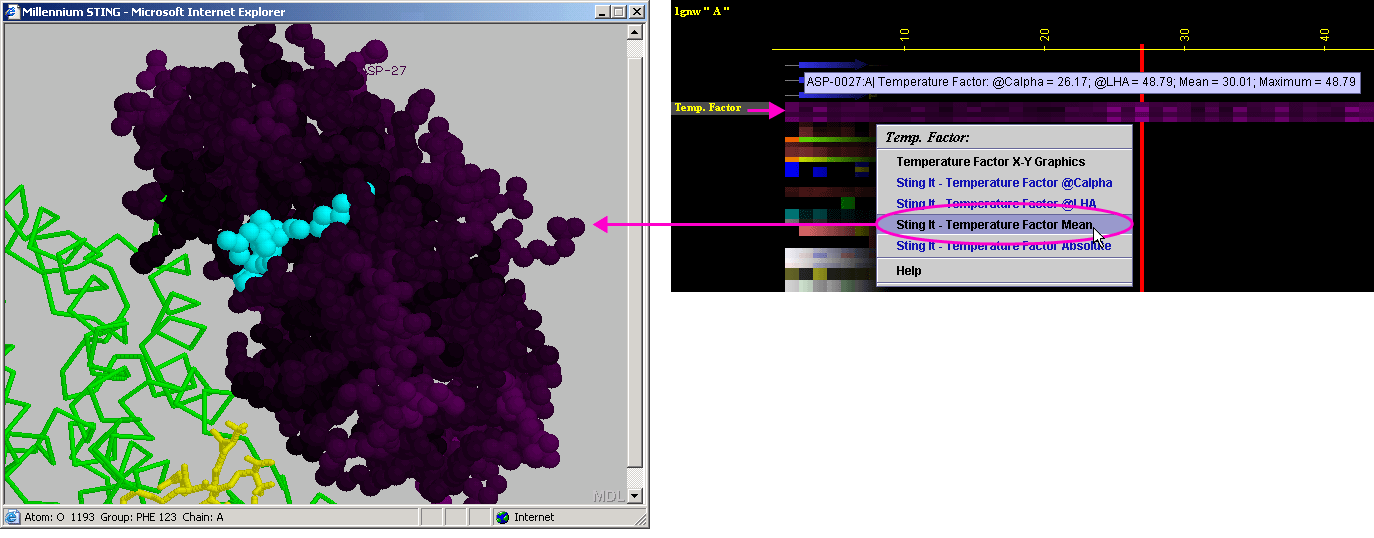This screenshot has height=538, width=1374.
Task: Click the purple Temp. Factor color bar
Action: [1079, 111]
